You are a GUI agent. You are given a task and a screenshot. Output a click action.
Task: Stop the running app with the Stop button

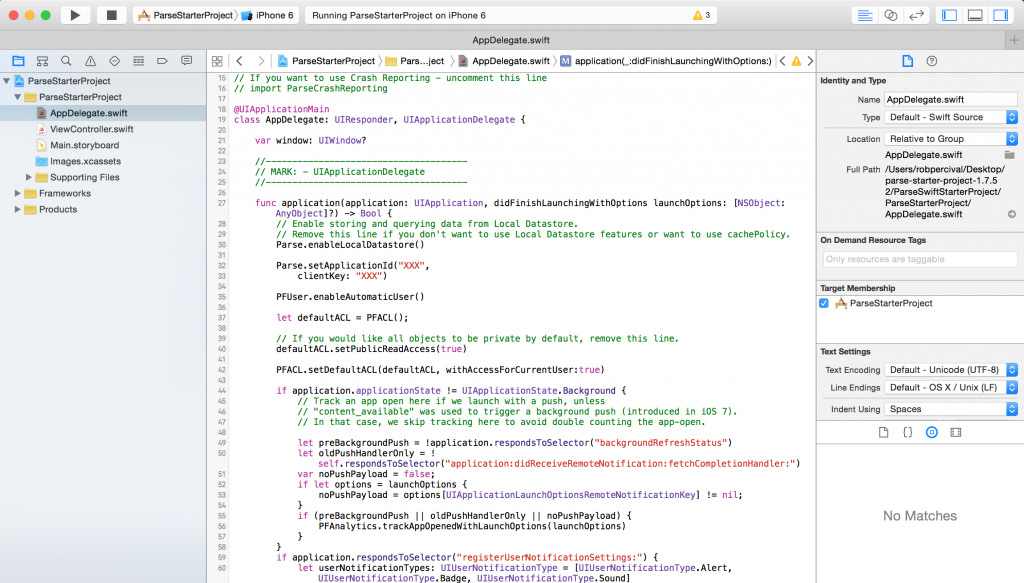(x=110, y=14)
